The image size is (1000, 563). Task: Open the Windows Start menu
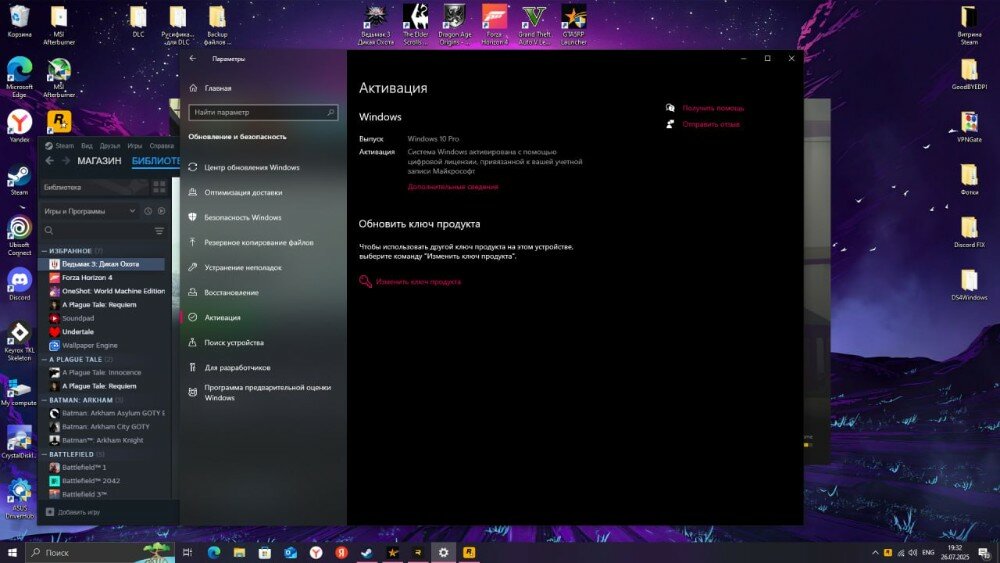coord(11,552)
